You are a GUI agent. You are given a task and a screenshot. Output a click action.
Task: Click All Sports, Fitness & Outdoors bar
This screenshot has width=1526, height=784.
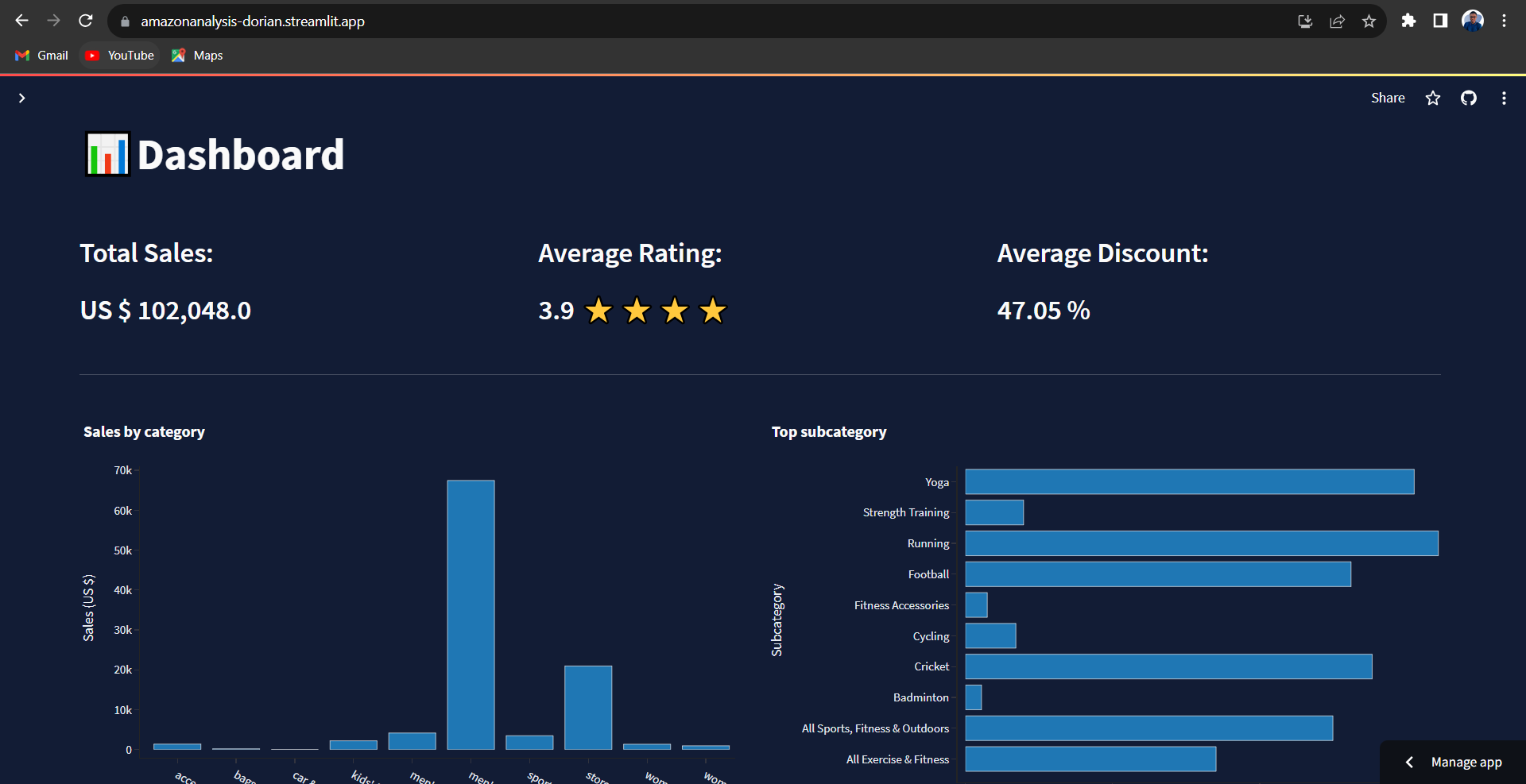pos(1149,728)
